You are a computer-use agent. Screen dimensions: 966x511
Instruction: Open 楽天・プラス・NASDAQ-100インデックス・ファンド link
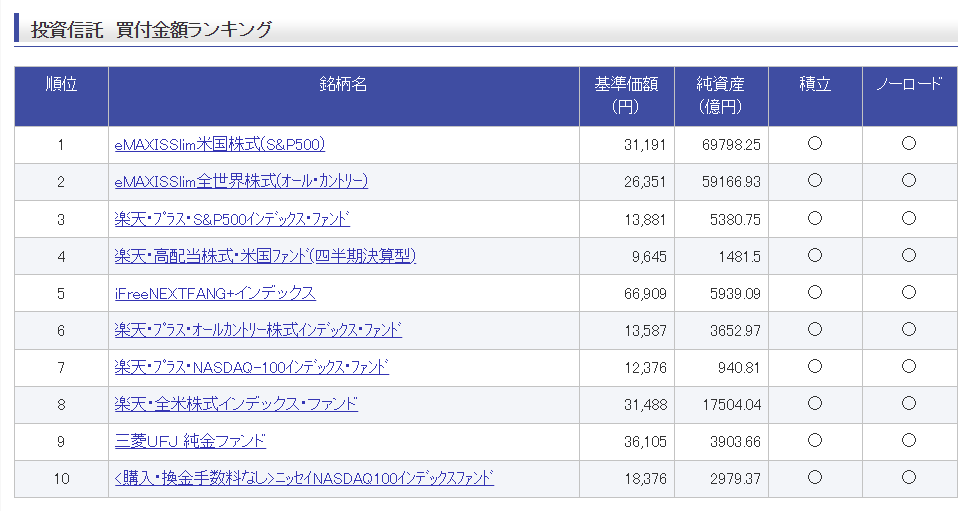point(251,367)
